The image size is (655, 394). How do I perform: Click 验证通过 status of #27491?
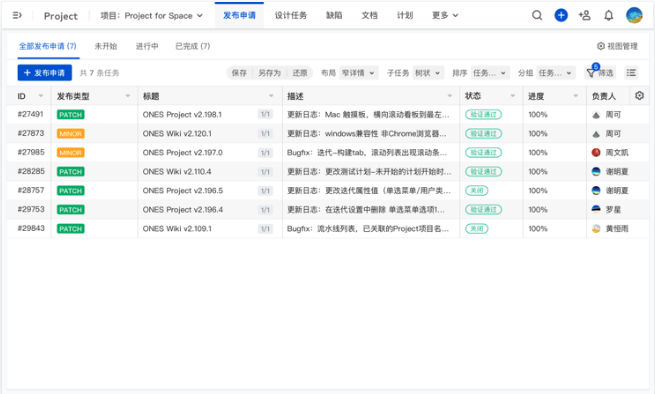(483, 114)
